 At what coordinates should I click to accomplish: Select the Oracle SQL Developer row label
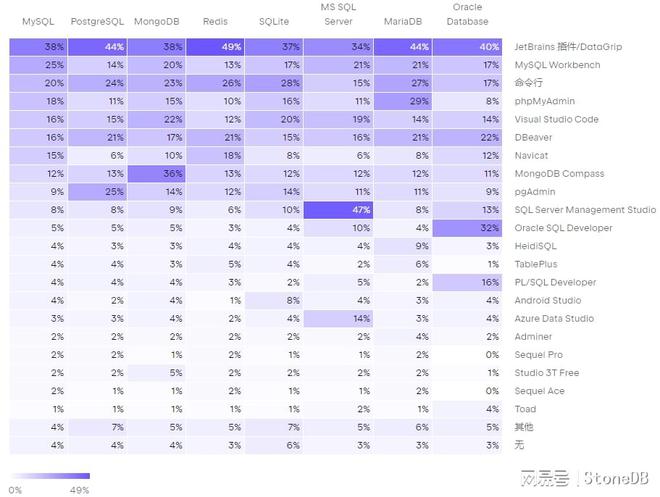point(564,228)
